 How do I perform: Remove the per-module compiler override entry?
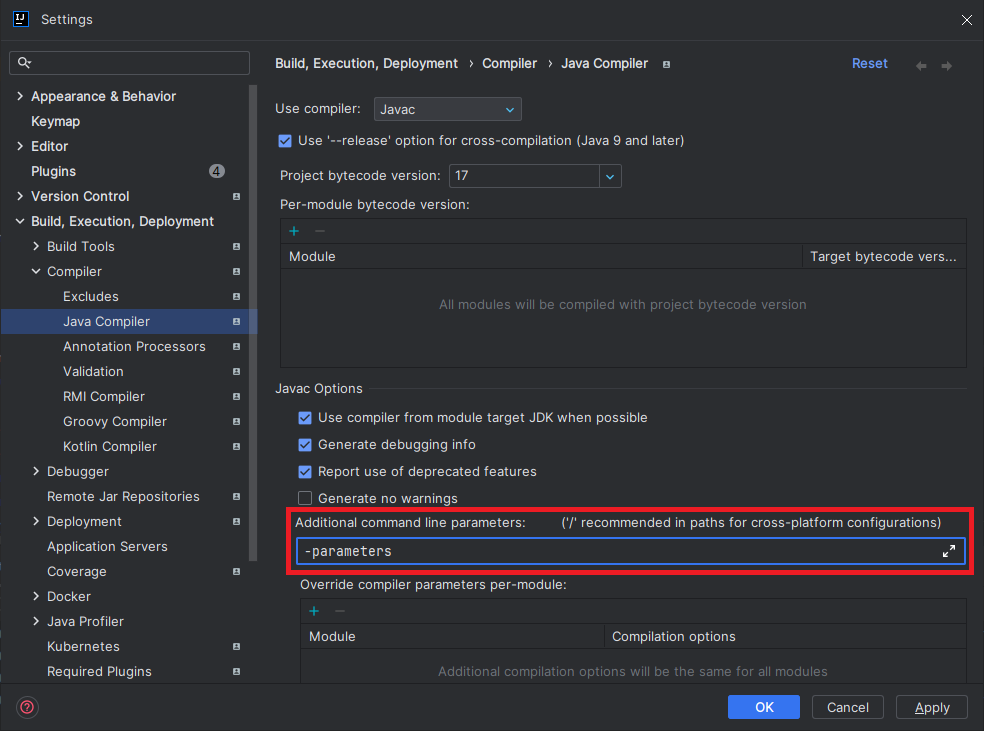coord(340,611)
